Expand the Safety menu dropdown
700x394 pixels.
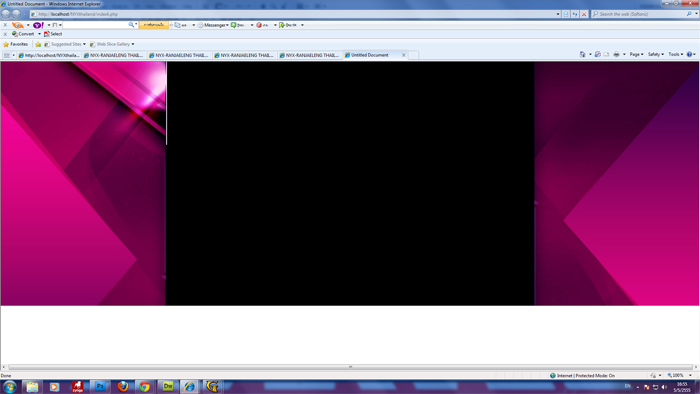[656, 54]
